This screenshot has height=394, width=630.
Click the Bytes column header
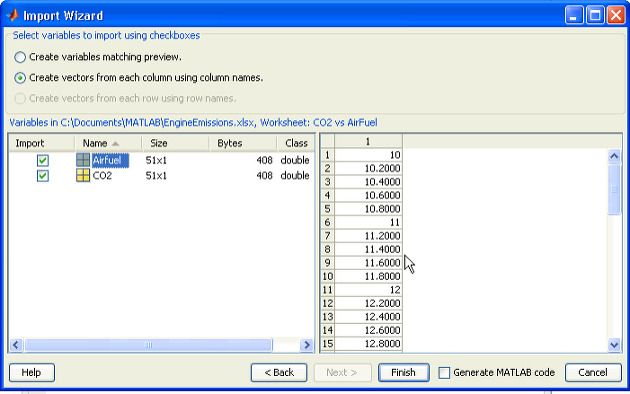tap(243, 143)
